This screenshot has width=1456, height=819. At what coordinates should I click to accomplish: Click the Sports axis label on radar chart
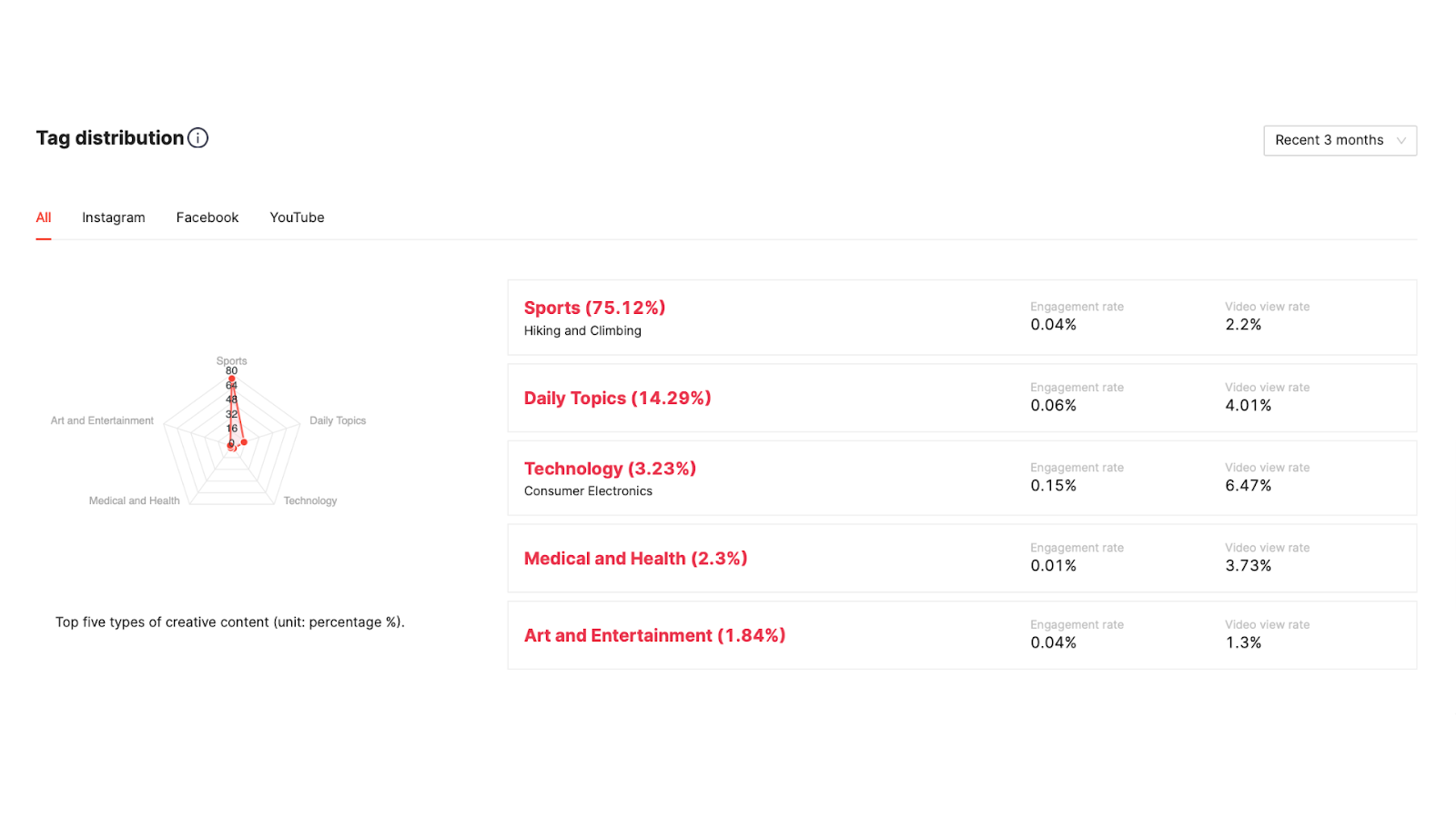(232, 361)
